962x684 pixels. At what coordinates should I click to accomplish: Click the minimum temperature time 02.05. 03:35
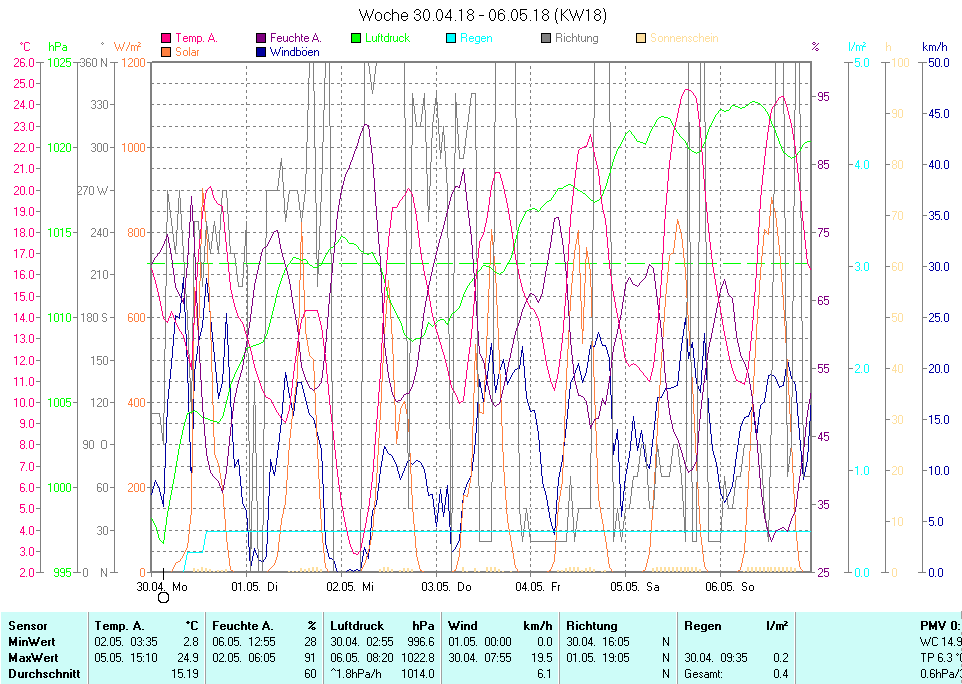(x=126, y=642)
